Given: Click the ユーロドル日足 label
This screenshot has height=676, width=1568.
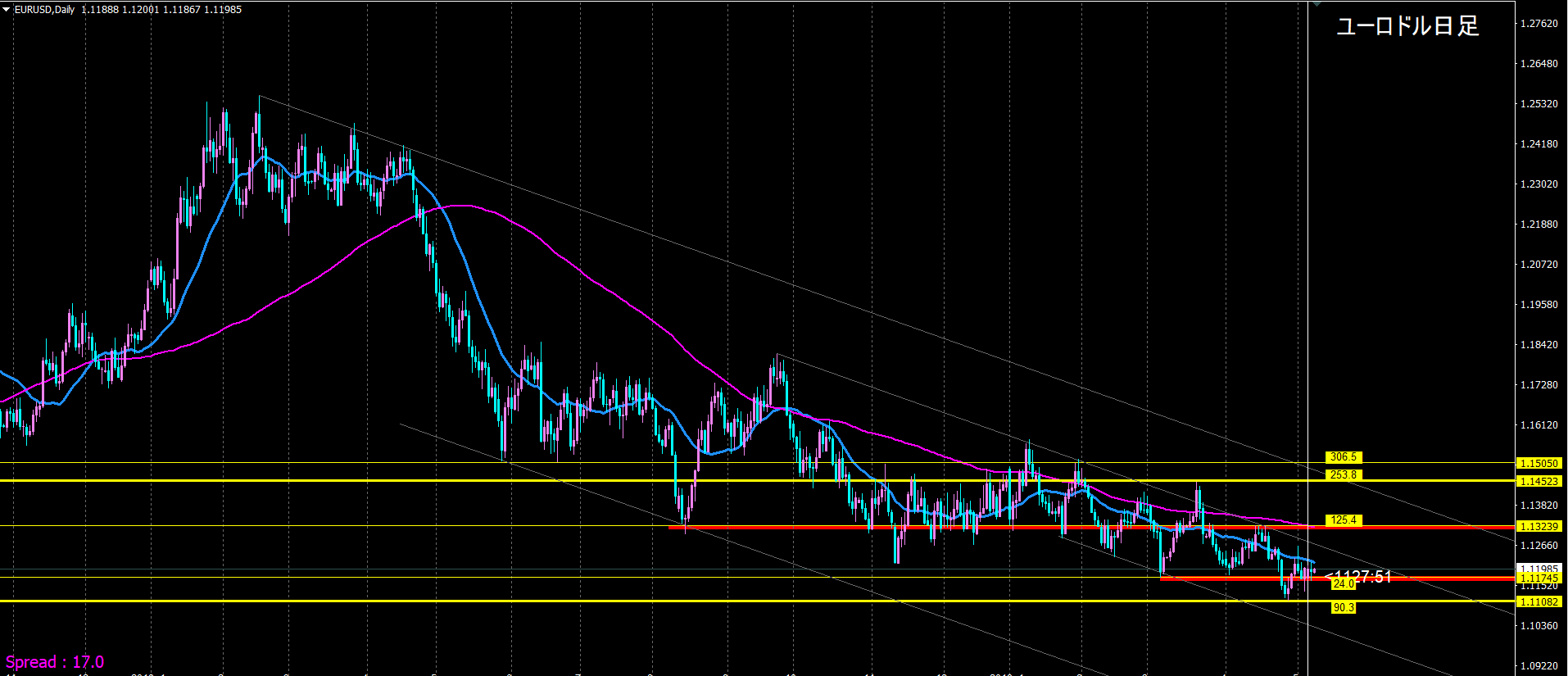Looking at the screenshot, I should 1407,26.
